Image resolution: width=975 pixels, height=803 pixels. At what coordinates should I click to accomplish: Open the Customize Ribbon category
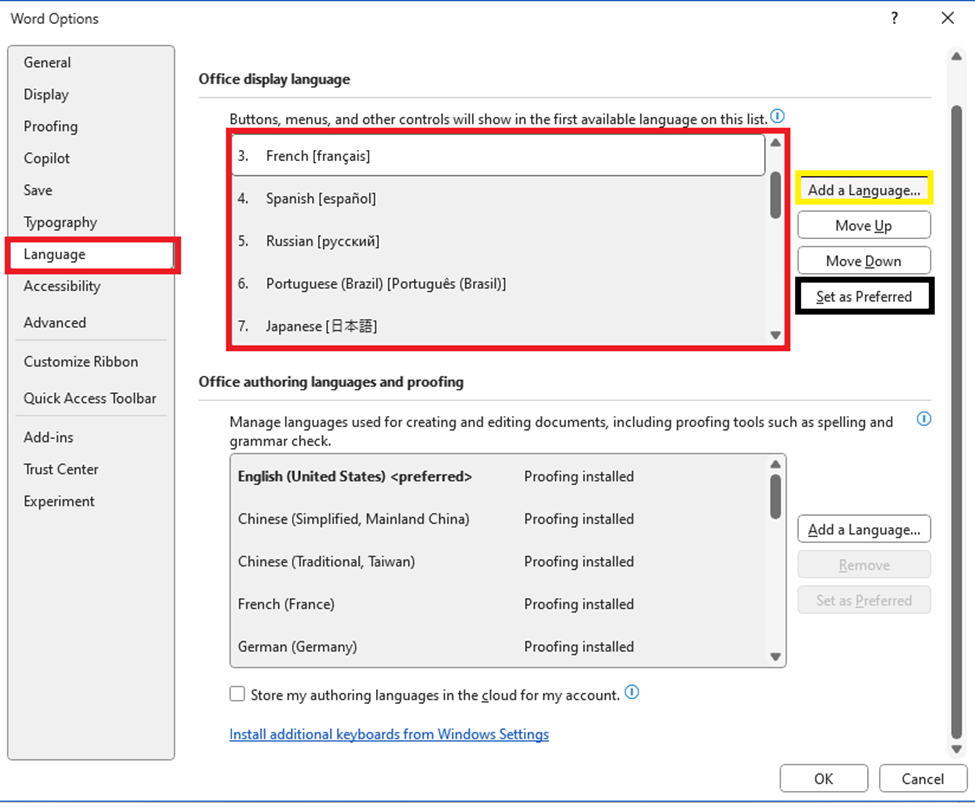pyautogui.click(x=91, y=362)
